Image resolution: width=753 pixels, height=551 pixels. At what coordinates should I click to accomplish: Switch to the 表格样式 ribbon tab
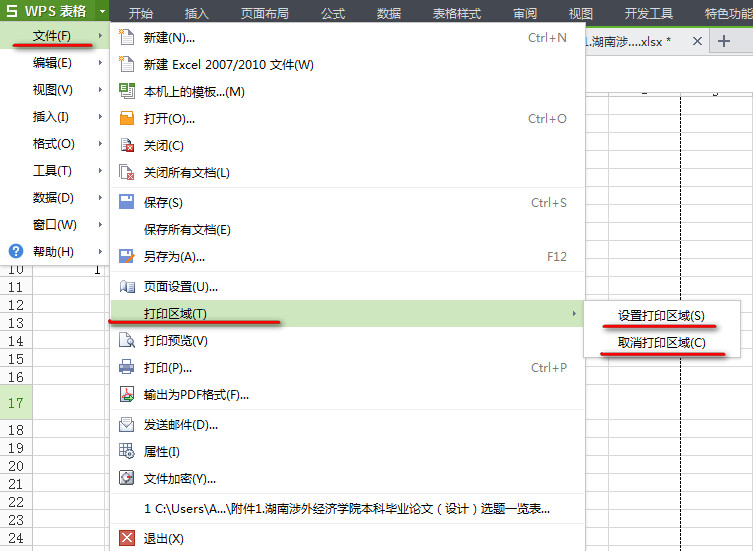[x=456, y=13]
